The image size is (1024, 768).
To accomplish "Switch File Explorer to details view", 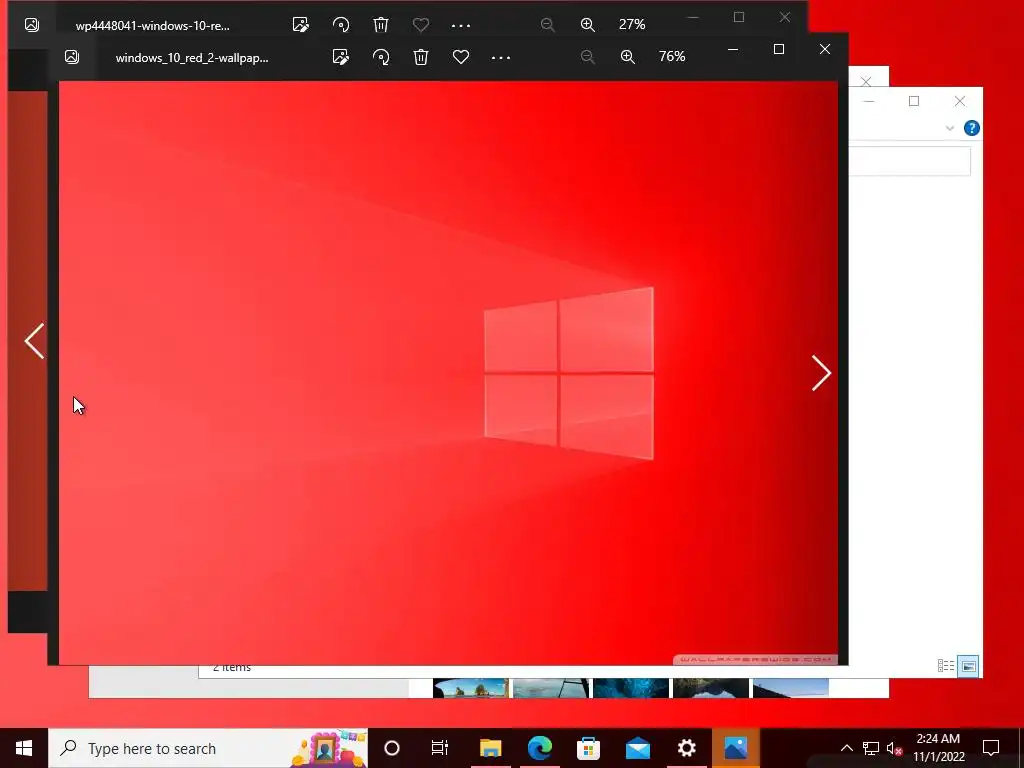I will click(x=946, y=665).
